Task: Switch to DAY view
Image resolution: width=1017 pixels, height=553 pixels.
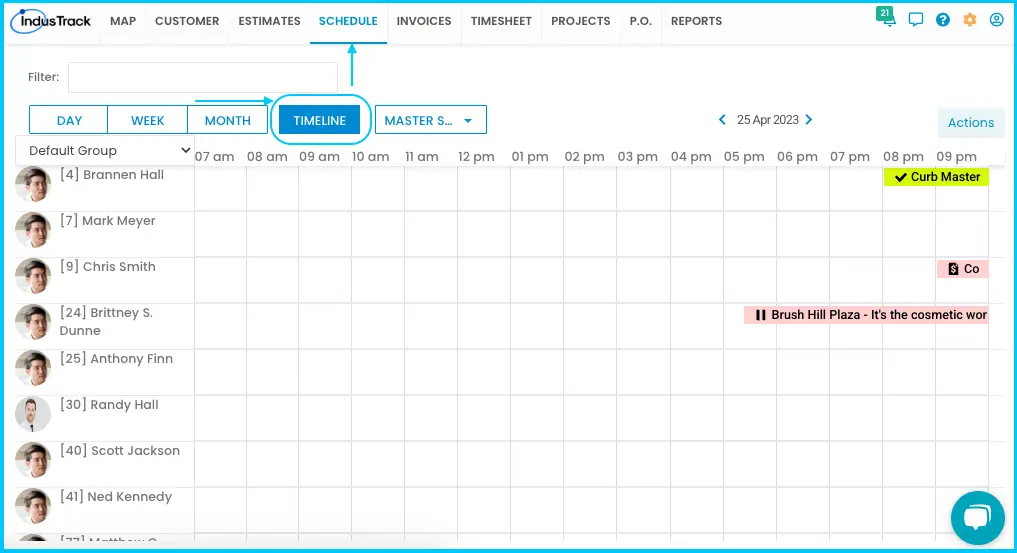Action: [69, 121]
